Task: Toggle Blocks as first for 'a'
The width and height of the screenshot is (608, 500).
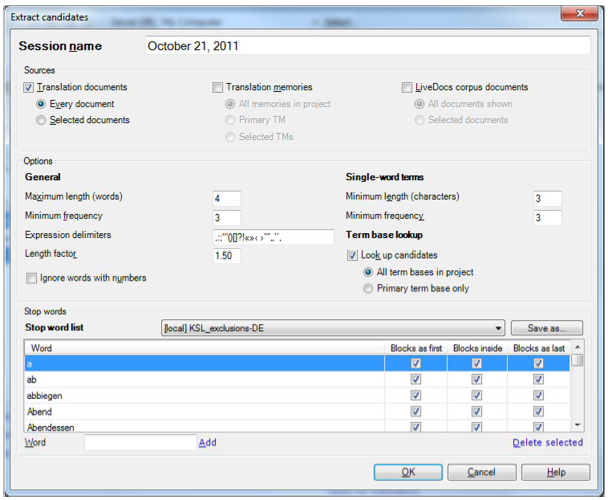Action: (x=416, y=363)
